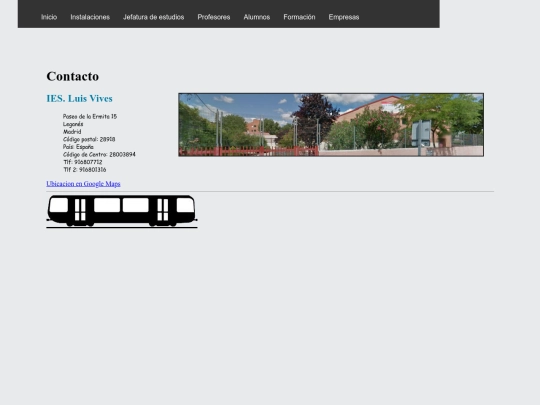
Task: Click the school building panorama photo
Action: pyautogui.click(x=331, y=125)
